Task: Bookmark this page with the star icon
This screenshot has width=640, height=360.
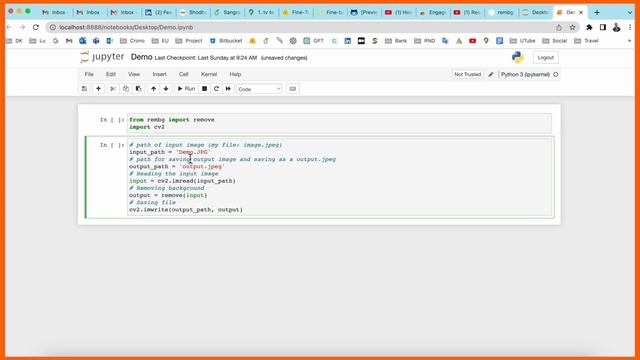Action: [572, 27]
